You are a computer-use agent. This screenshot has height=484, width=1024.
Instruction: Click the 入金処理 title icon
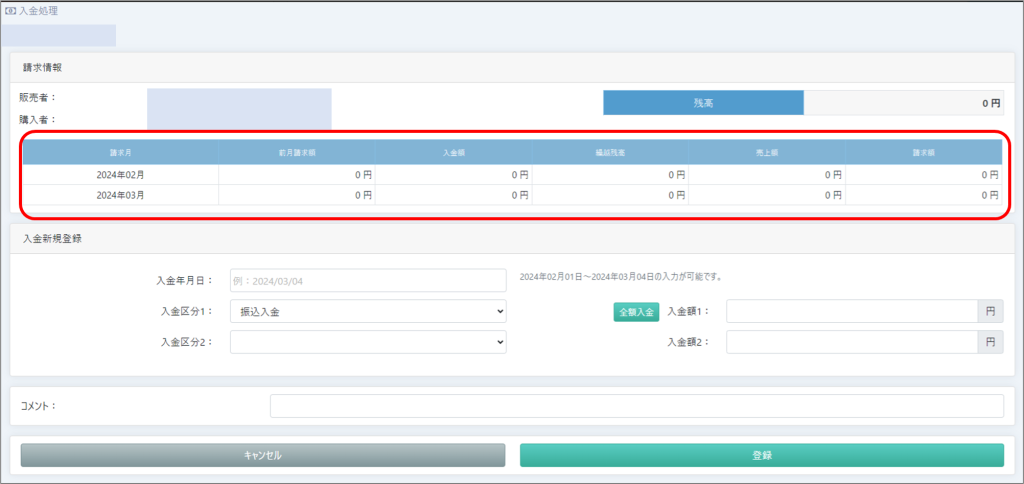pos(11,10)
